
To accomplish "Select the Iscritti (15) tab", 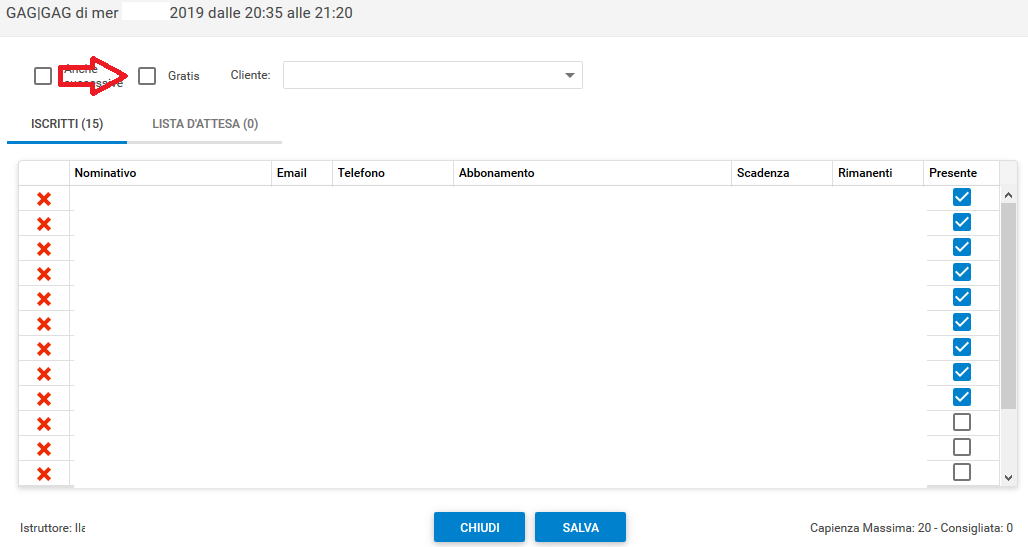I will pos(66,124).
